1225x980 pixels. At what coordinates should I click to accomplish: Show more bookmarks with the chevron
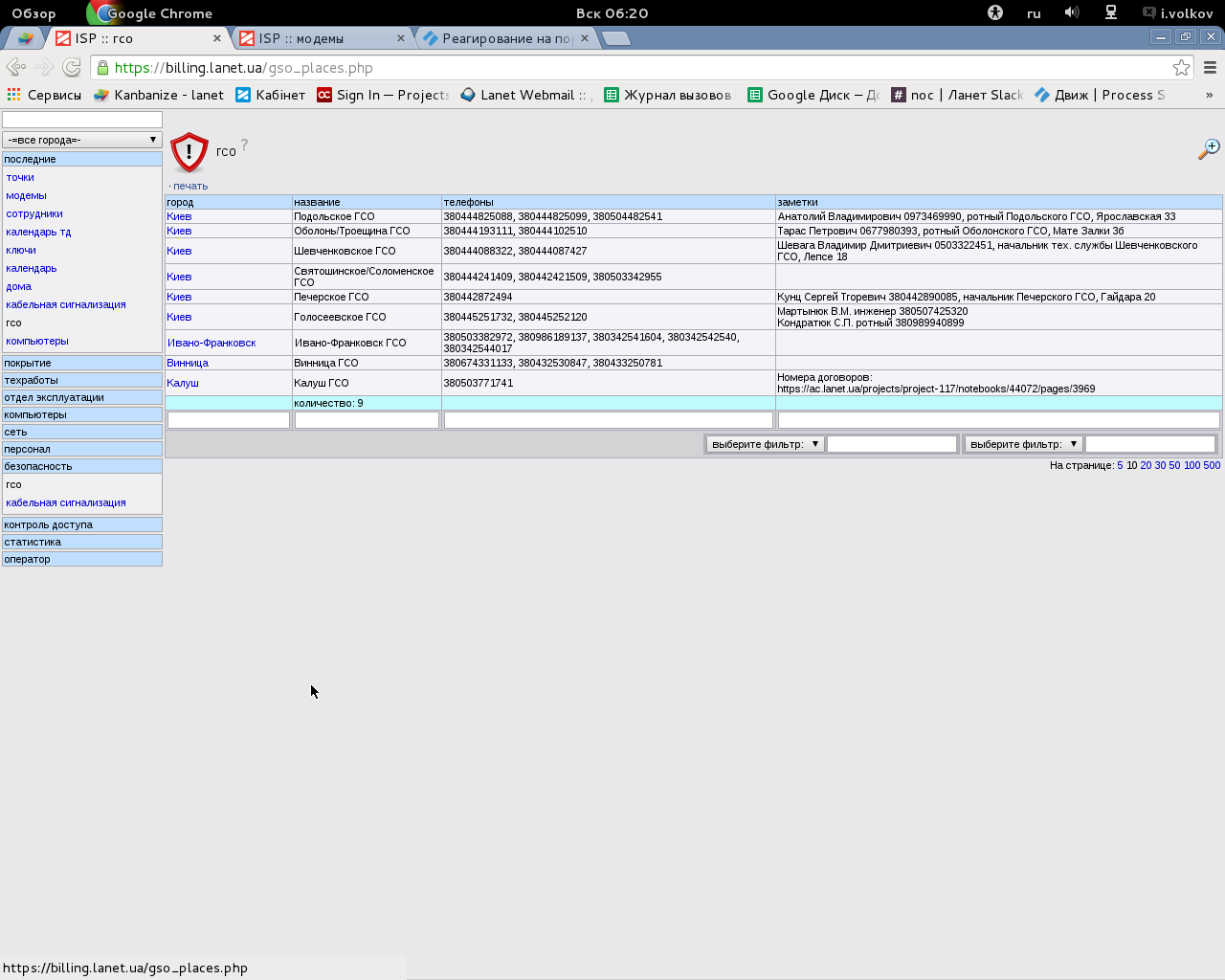(x=1209, y=95)
